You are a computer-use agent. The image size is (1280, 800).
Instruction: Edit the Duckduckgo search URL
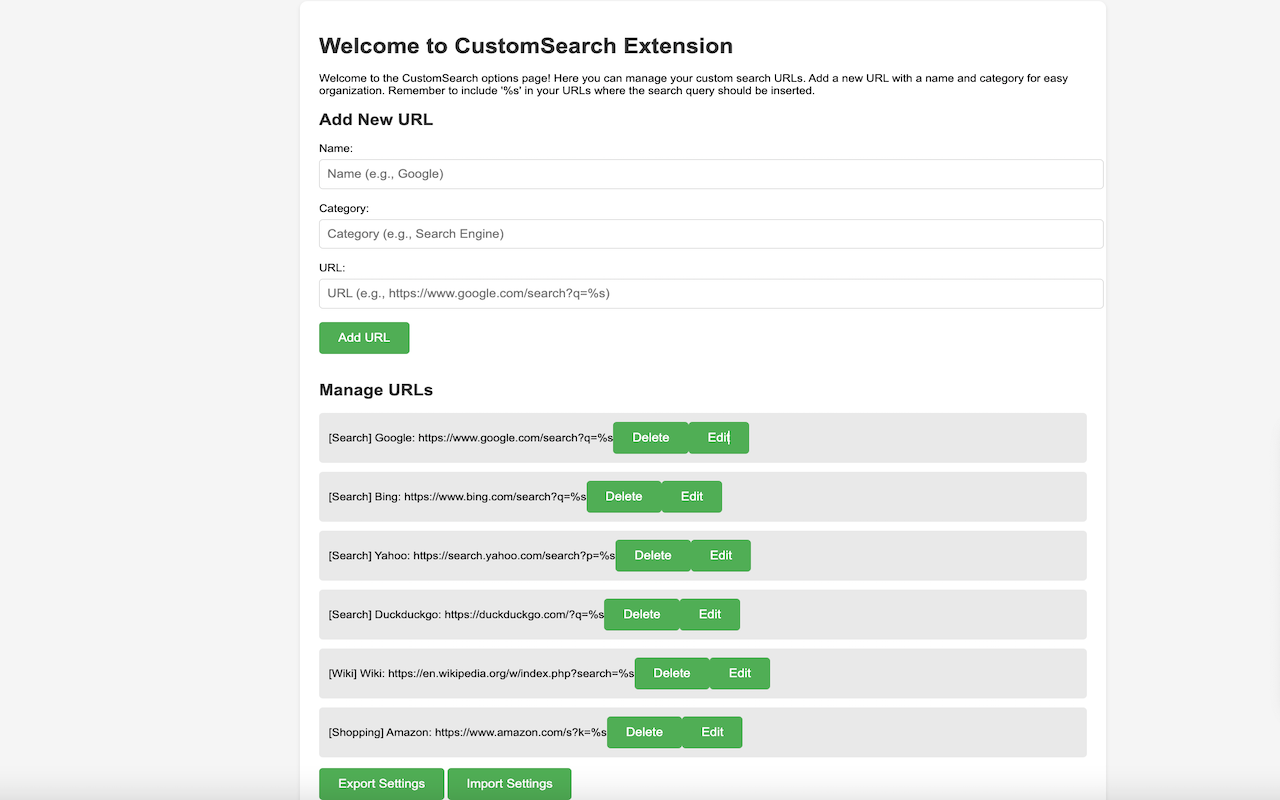coord(709,614)
